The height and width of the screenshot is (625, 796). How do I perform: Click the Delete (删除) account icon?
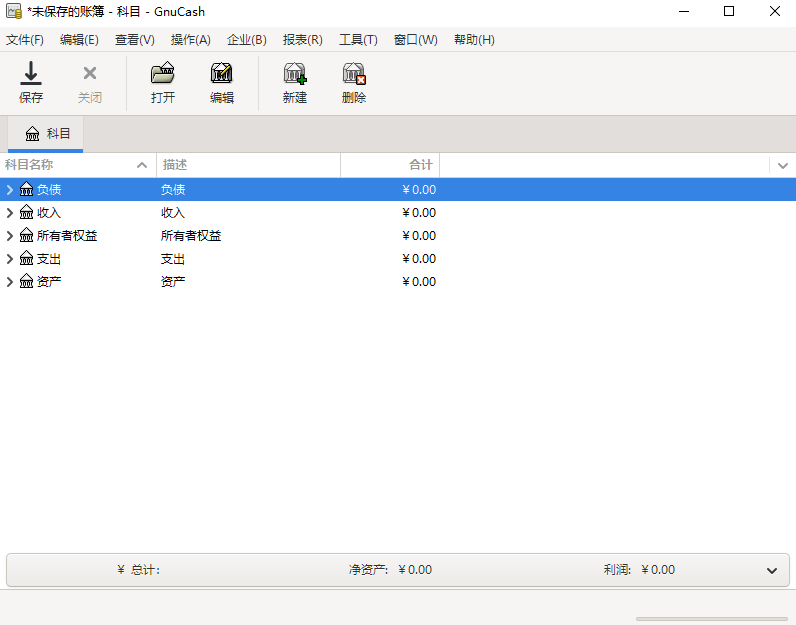pos(354,73)
